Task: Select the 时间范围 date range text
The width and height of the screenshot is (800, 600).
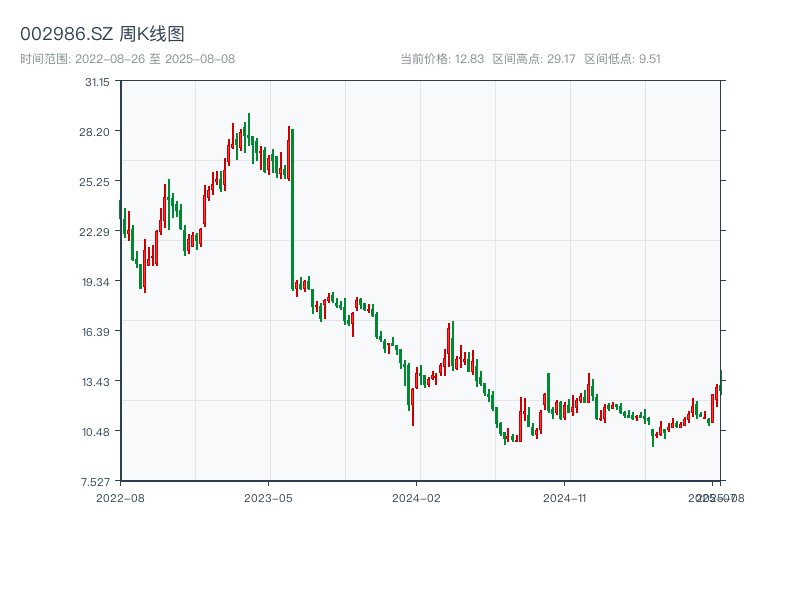Action: pos(127,59)
